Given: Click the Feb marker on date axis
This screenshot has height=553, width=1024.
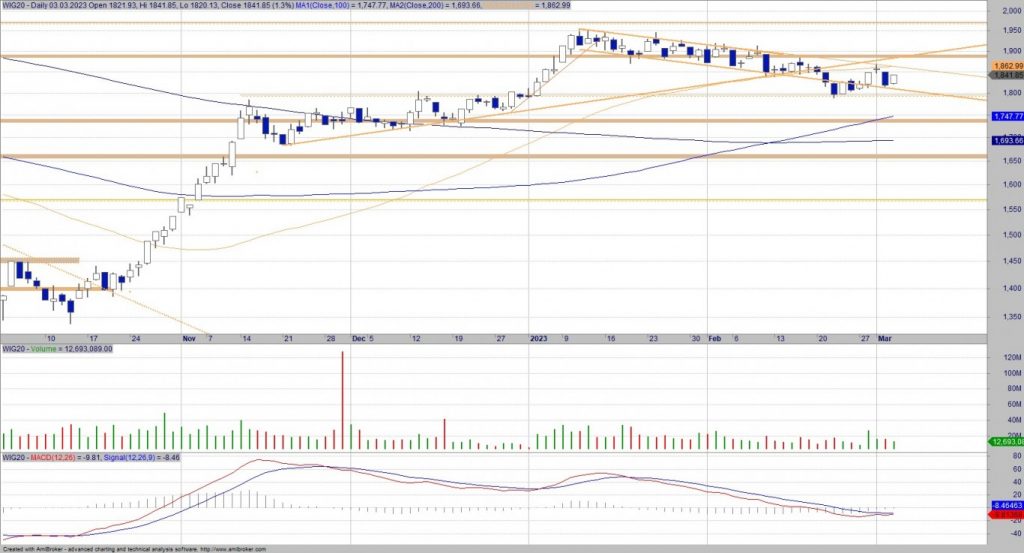Looking at the screenshot, I should (x=714, y=339).
